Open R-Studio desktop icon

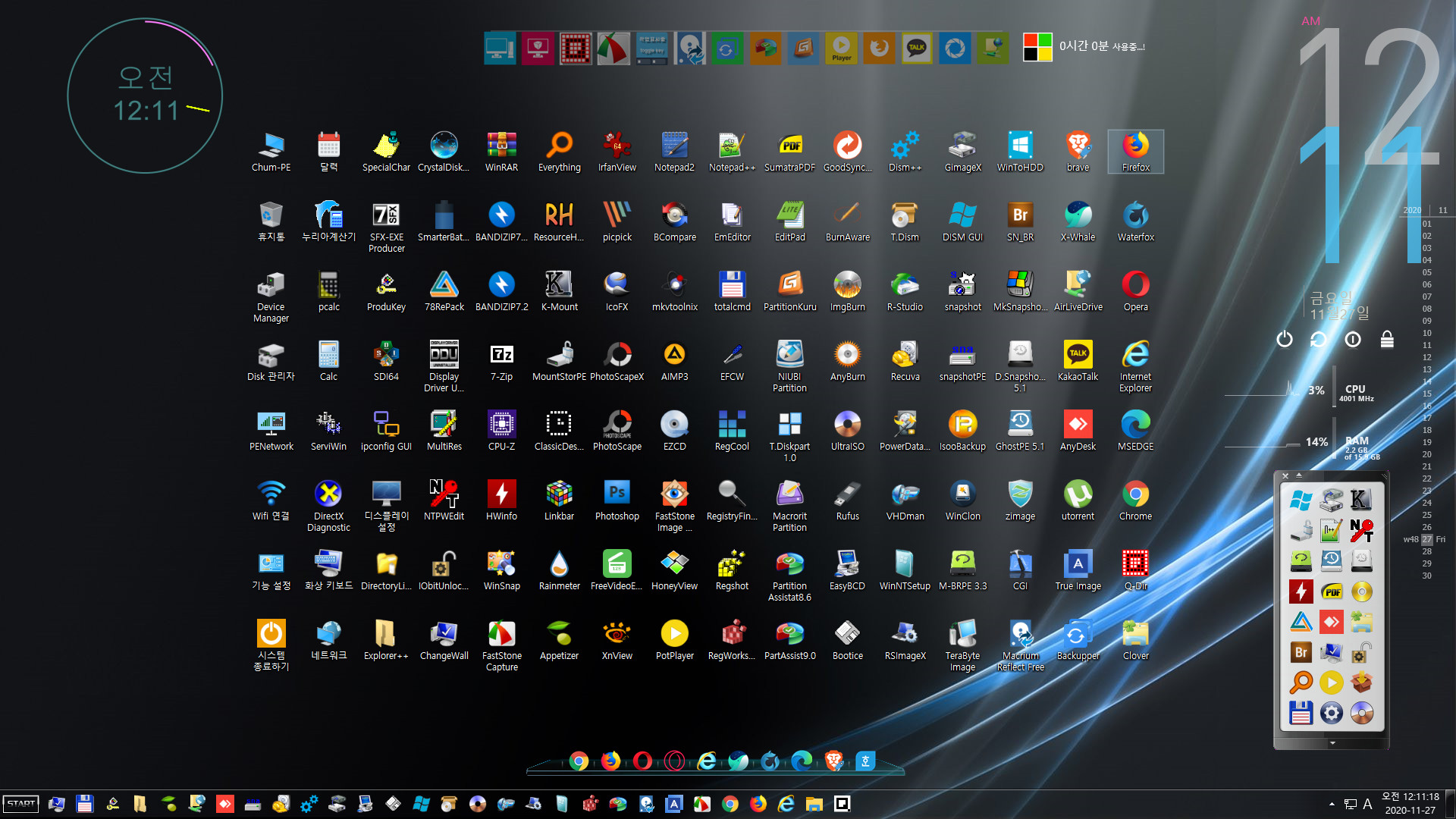[x=905, y=291]
